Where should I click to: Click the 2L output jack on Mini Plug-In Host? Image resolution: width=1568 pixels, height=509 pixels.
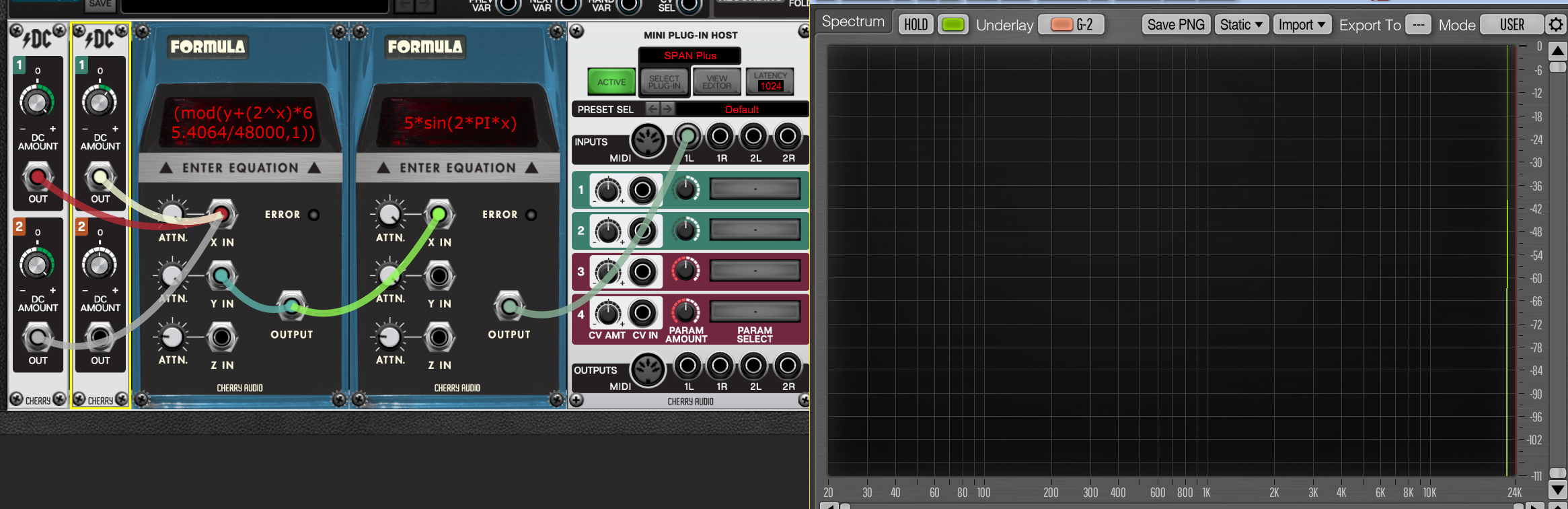(x=753, y=366)
